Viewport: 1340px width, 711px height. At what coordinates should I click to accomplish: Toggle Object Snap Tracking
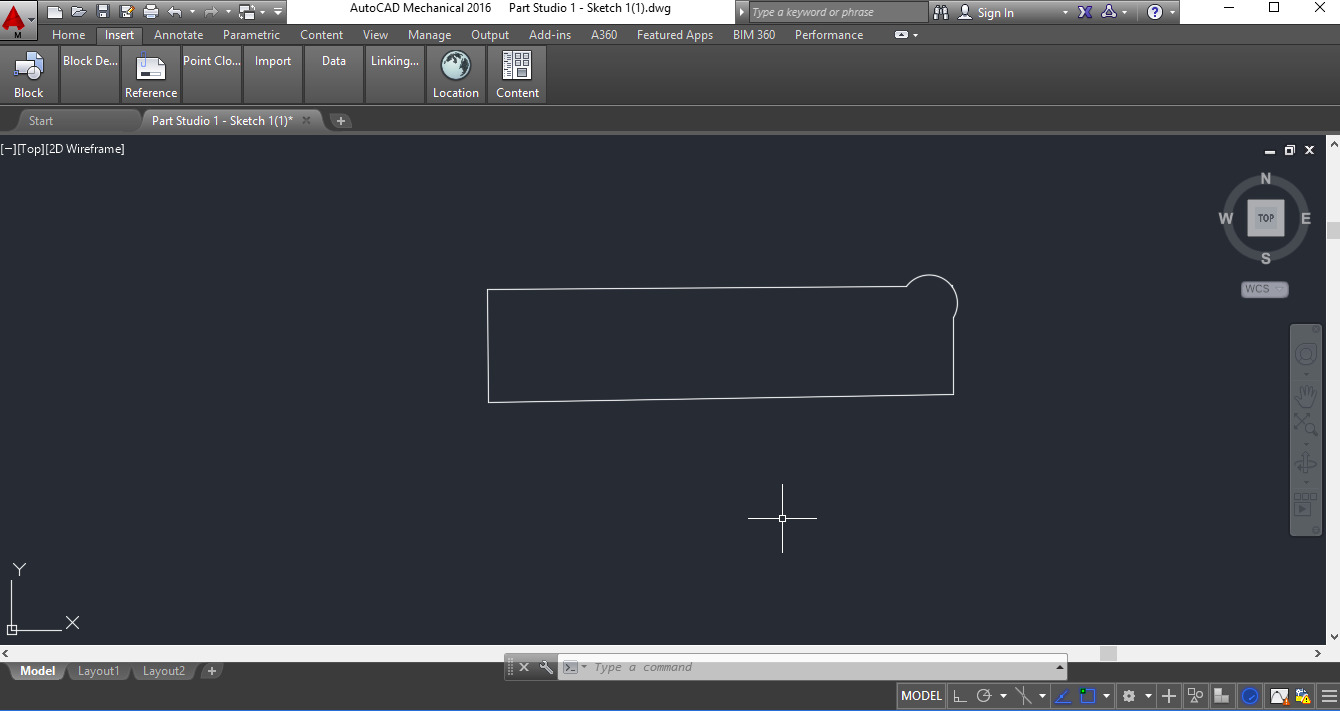[x=1062, y=696]
